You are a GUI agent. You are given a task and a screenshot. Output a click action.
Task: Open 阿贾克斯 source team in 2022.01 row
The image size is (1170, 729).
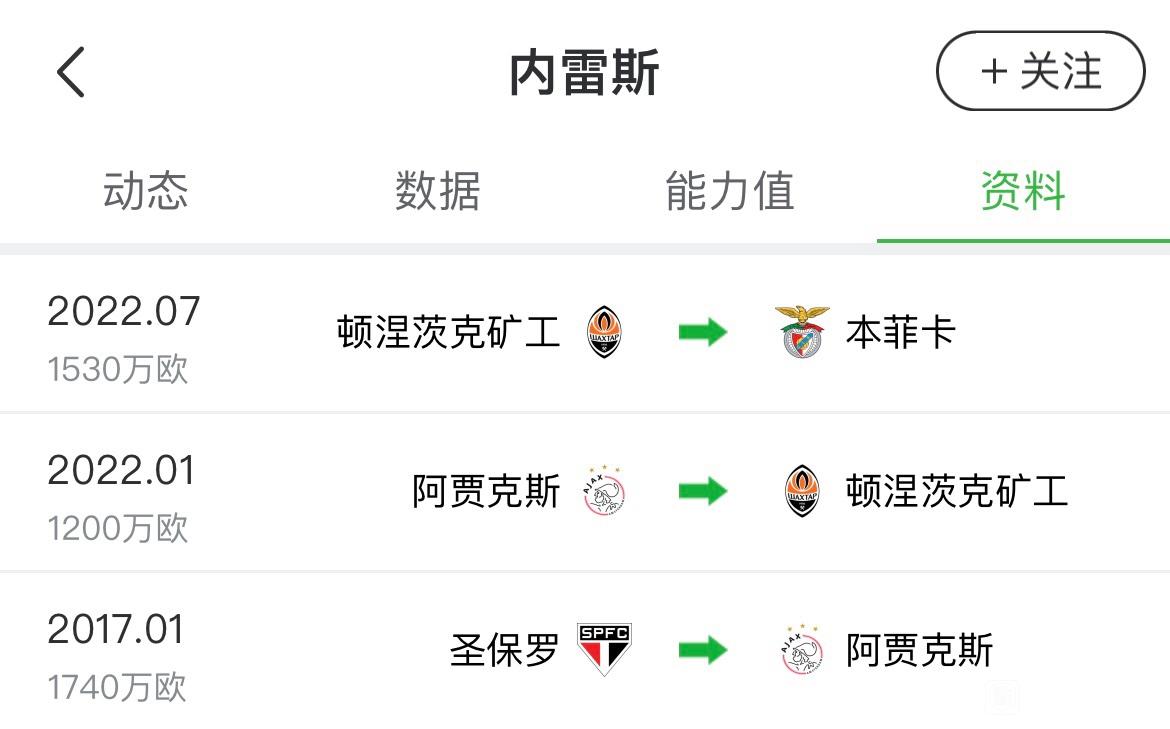486,491
